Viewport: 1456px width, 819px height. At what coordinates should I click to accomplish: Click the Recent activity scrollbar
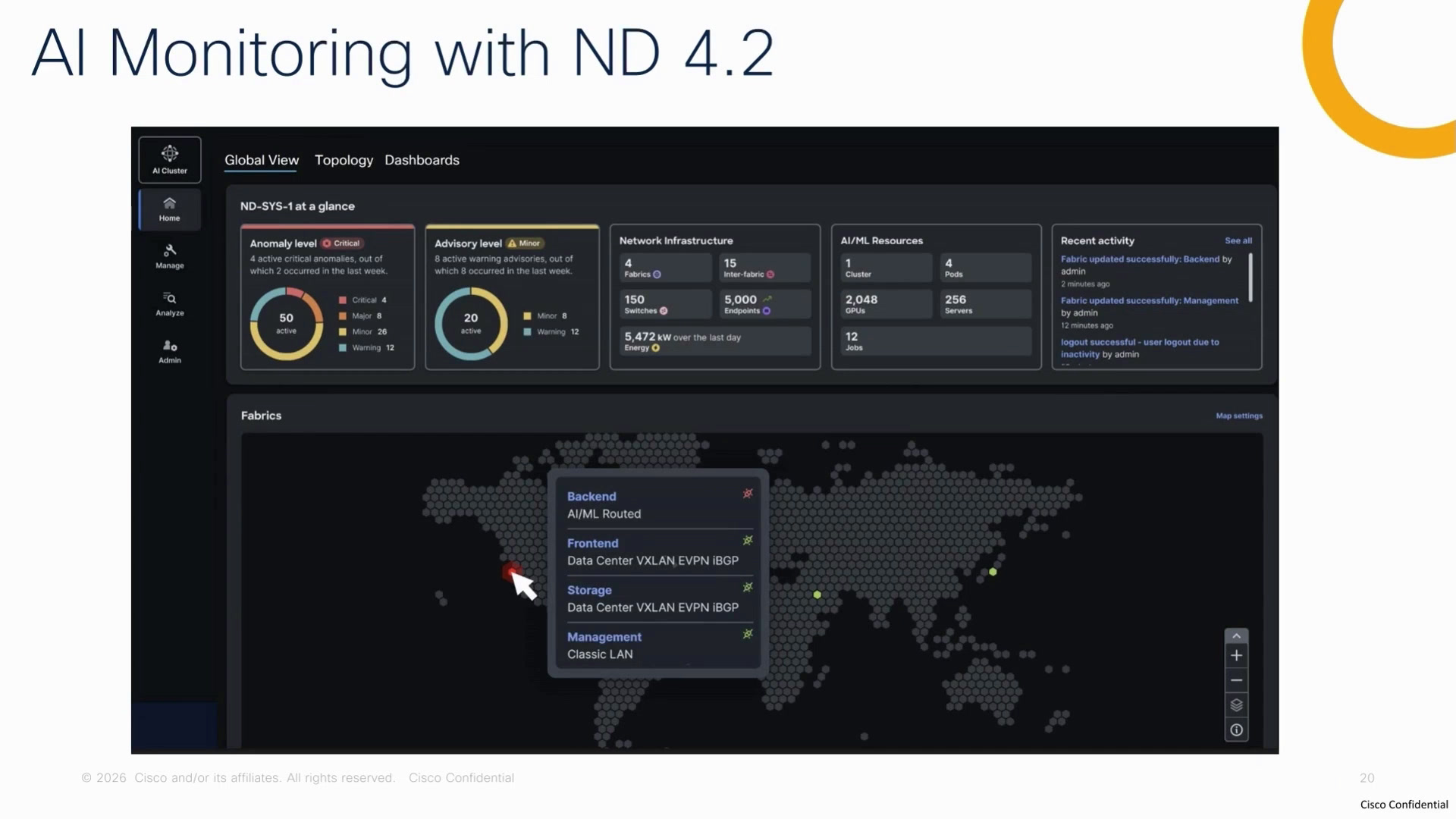[x=1250, y=277]
